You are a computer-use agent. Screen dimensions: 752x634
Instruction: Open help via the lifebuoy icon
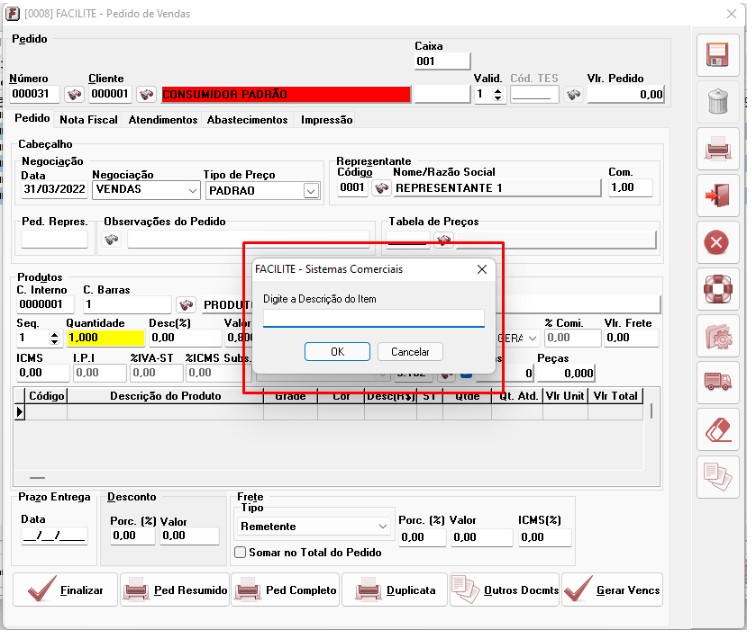coord(717,289)
